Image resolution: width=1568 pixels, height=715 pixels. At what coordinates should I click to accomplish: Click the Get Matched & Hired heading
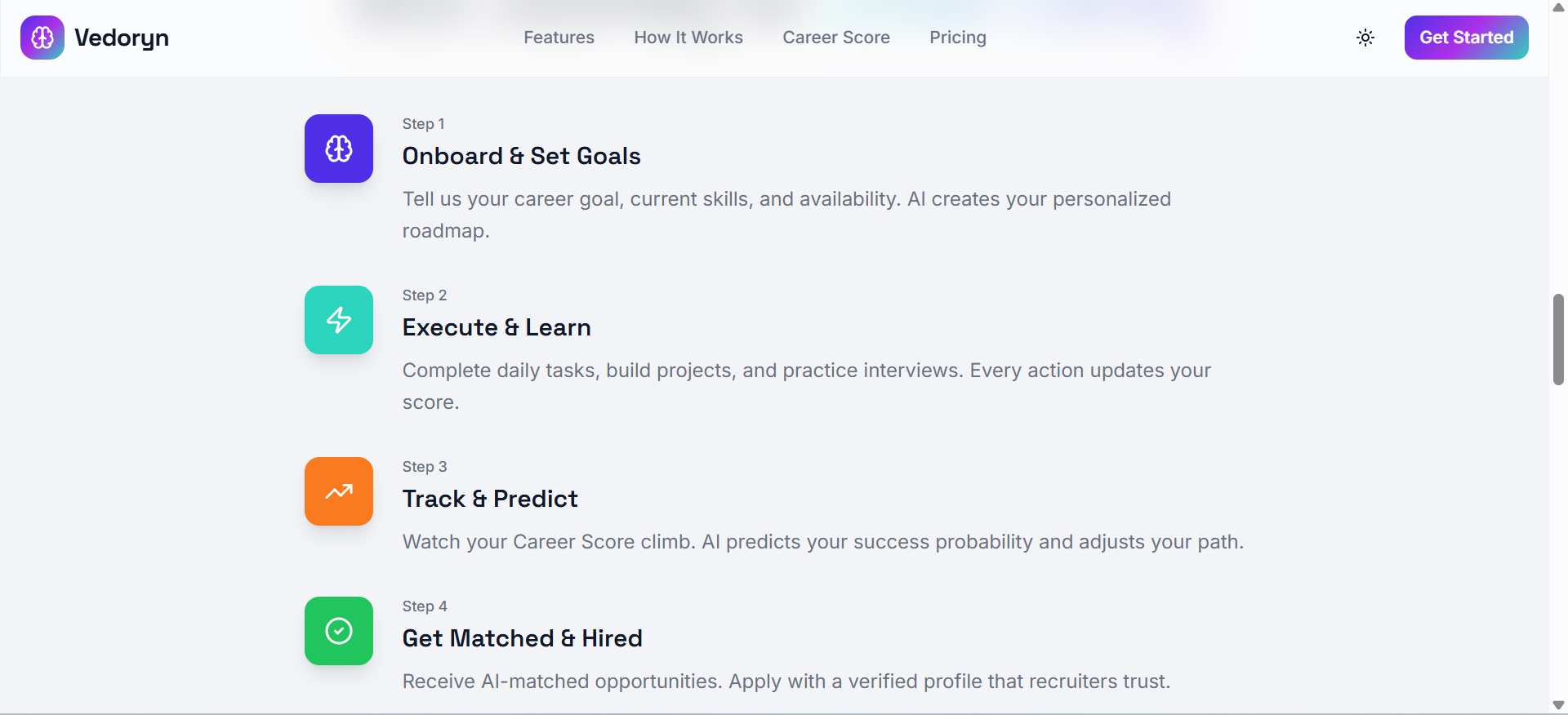coord(522,638)
